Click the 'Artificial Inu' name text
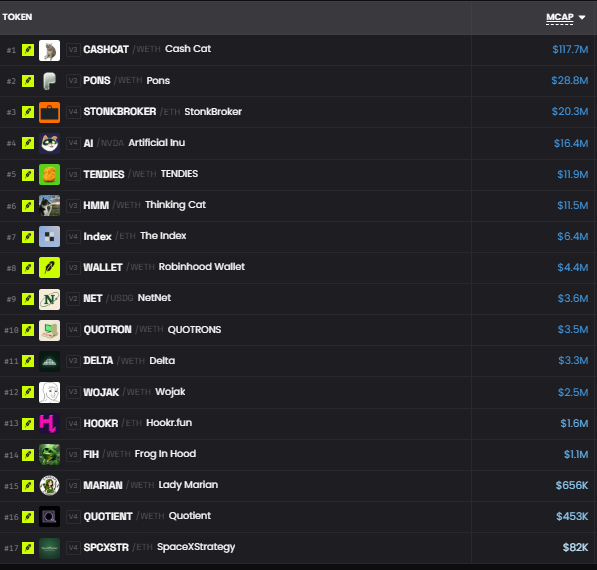The height and width of the screenshot is (570, 597). 156,143
